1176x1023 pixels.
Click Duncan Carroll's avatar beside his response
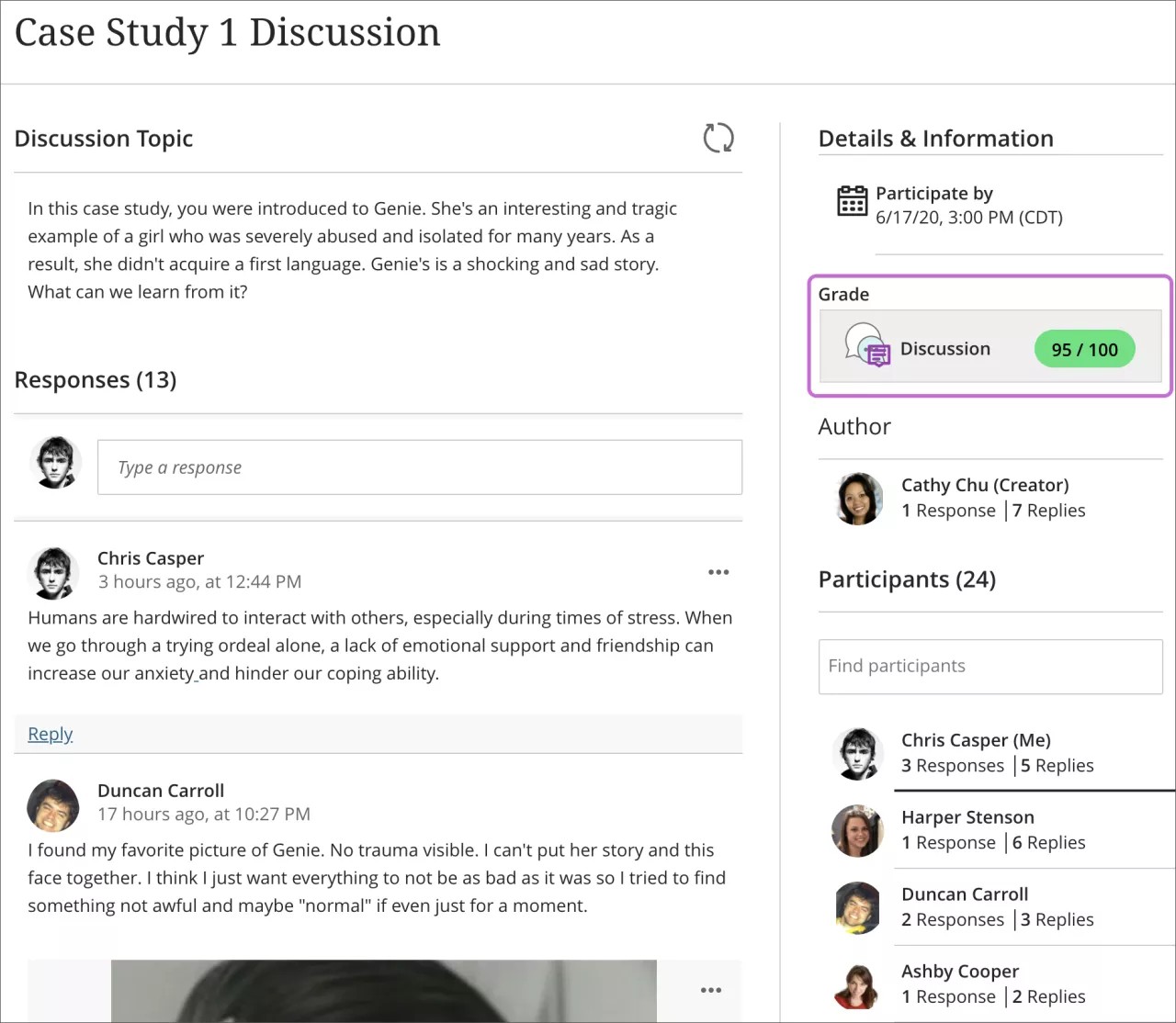pos(53,805)
